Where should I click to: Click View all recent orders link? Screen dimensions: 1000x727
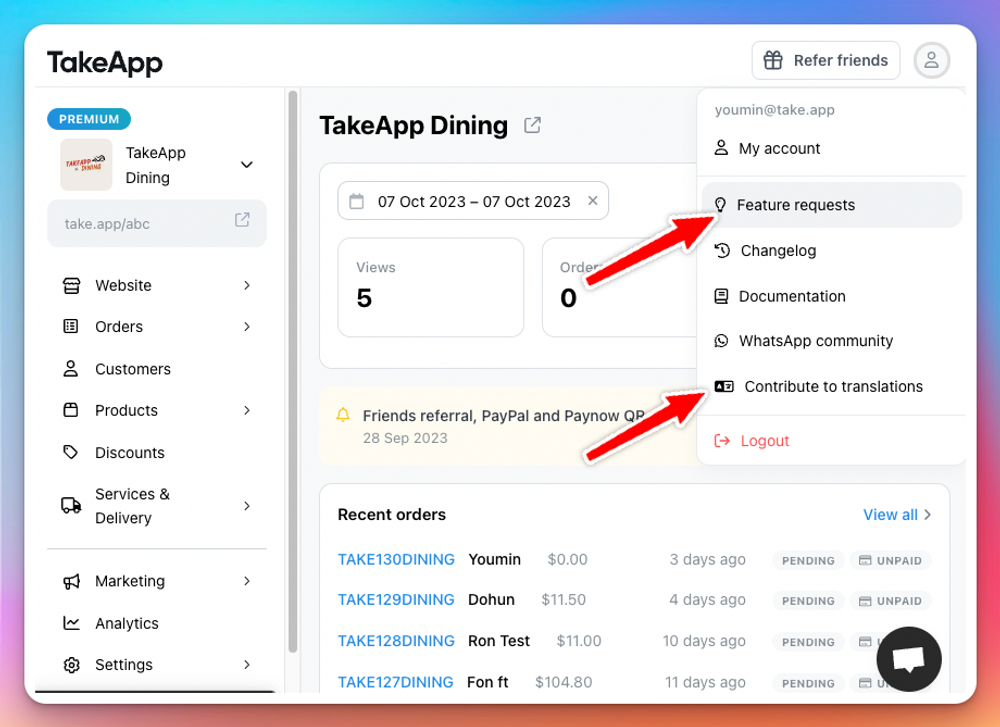(x=897, y=515)
